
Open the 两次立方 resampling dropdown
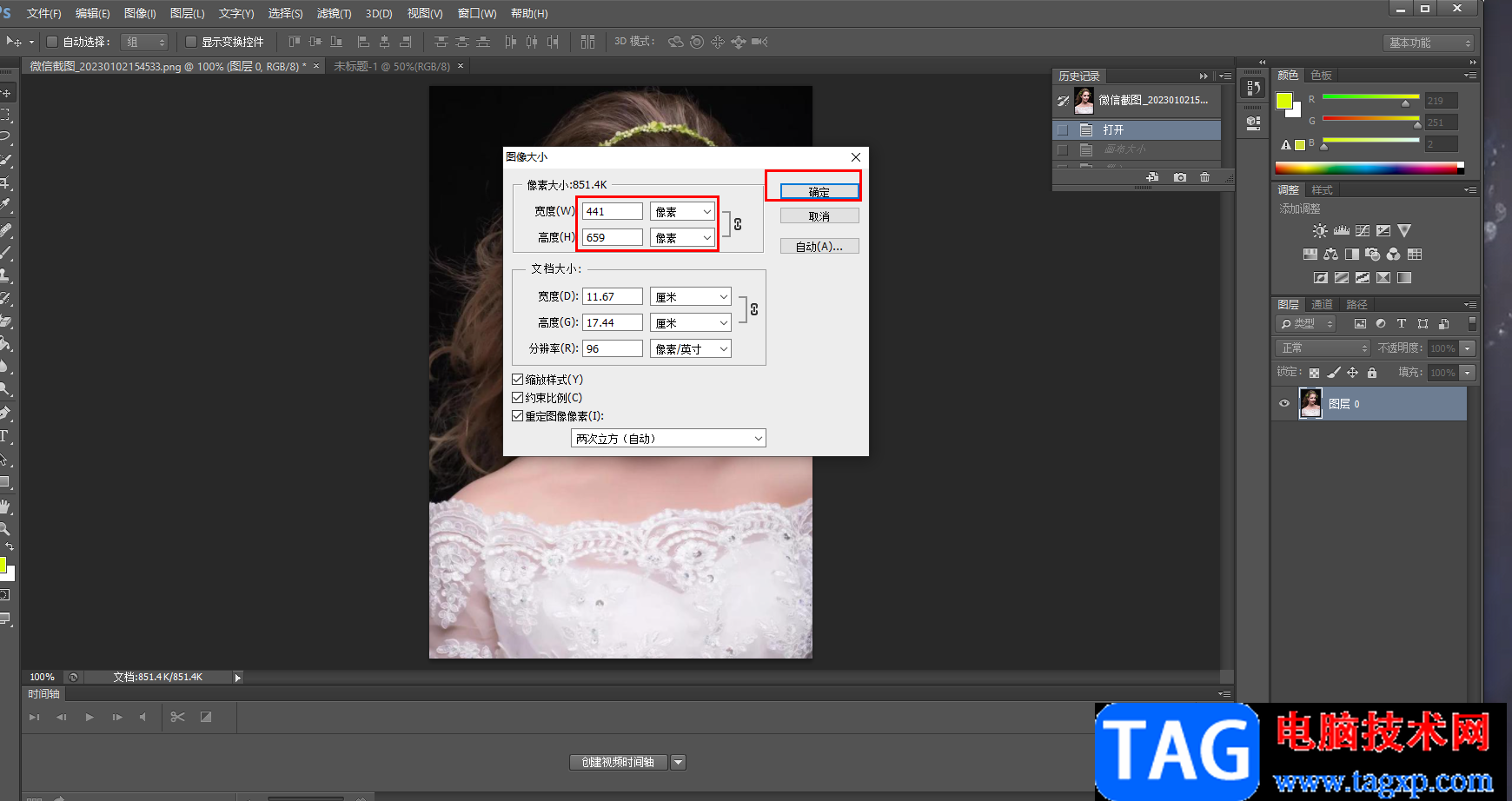pyautogui.click(x=667, y=439)
